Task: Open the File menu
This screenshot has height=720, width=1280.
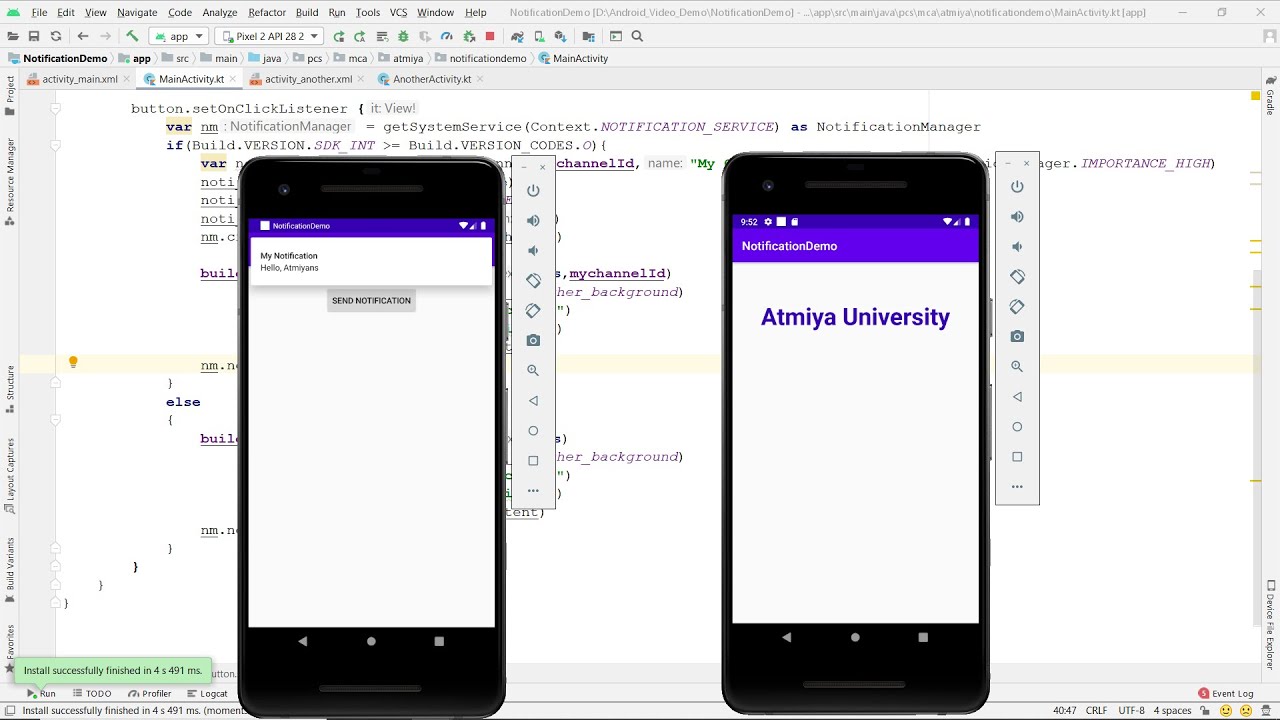Action: tap(39, 12)
